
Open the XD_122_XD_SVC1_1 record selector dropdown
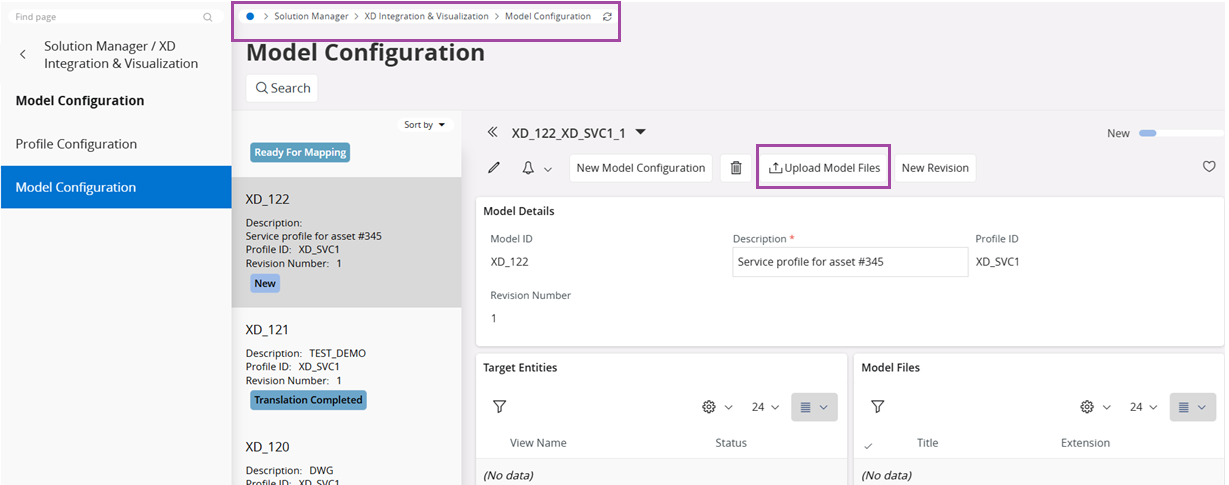coord(641,132)
